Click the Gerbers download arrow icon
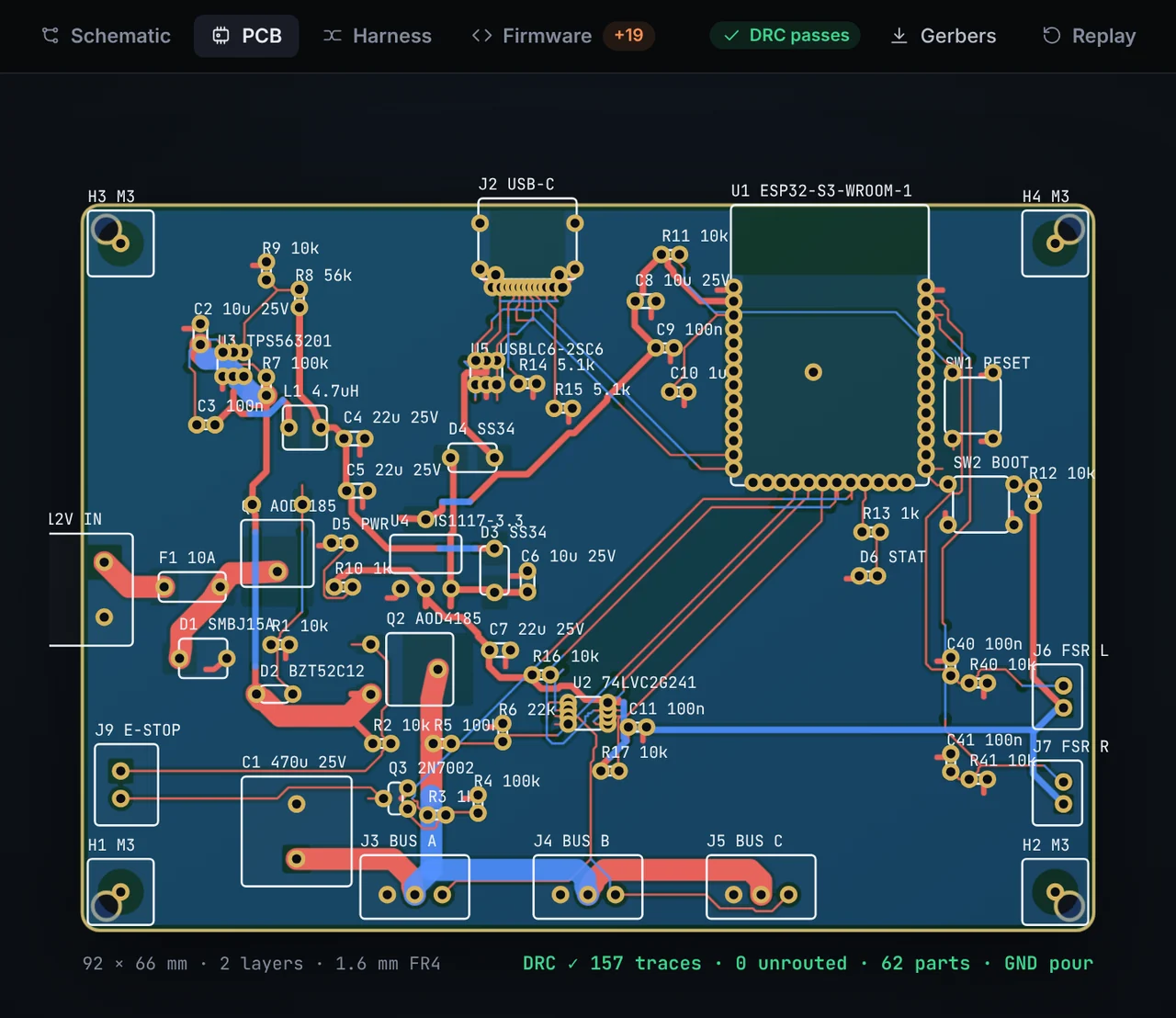 tap(899, 36)
